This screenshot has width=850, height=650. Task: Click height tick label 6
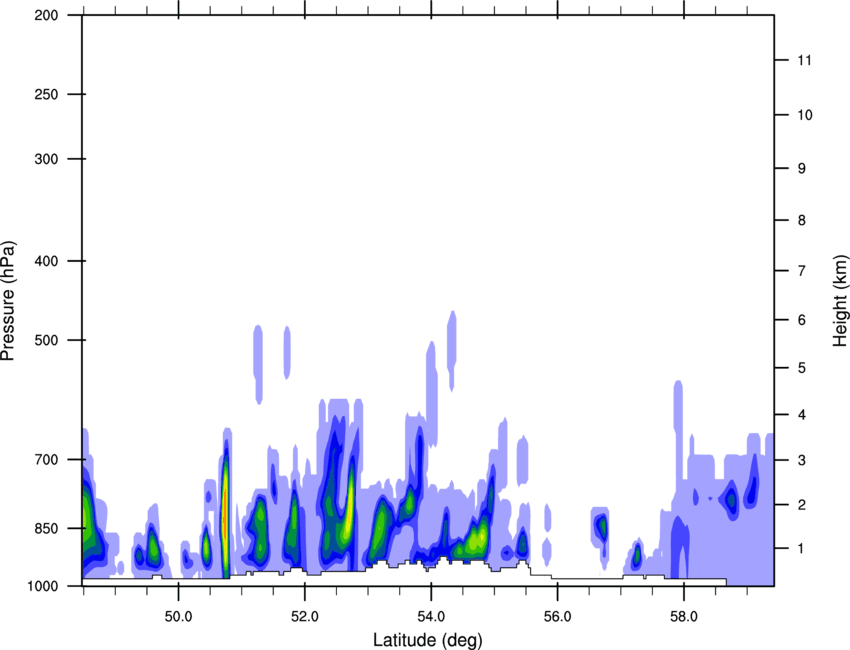(x=802, y=320)
